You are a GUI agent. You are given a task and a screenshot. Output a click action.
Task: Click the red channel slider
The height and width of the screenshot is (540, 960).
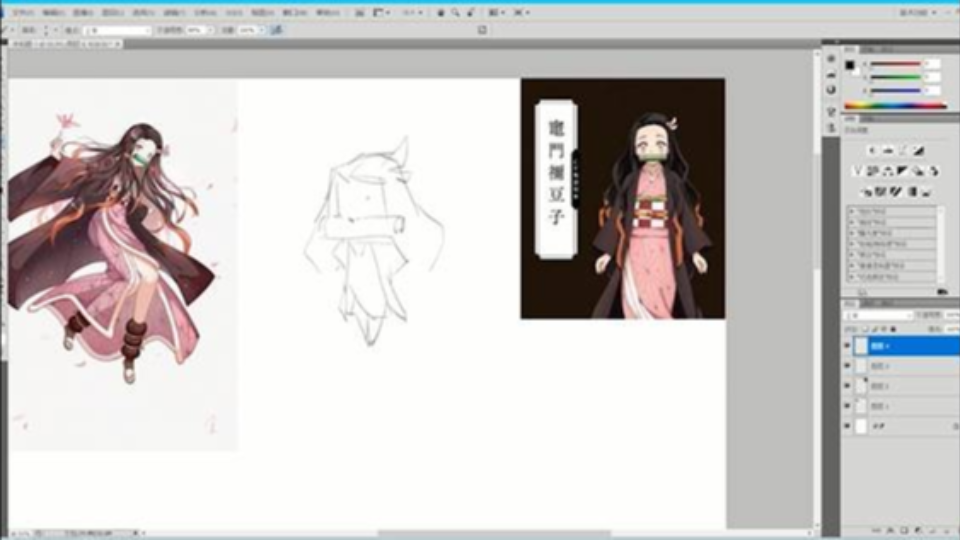click(x=896, y=63)
